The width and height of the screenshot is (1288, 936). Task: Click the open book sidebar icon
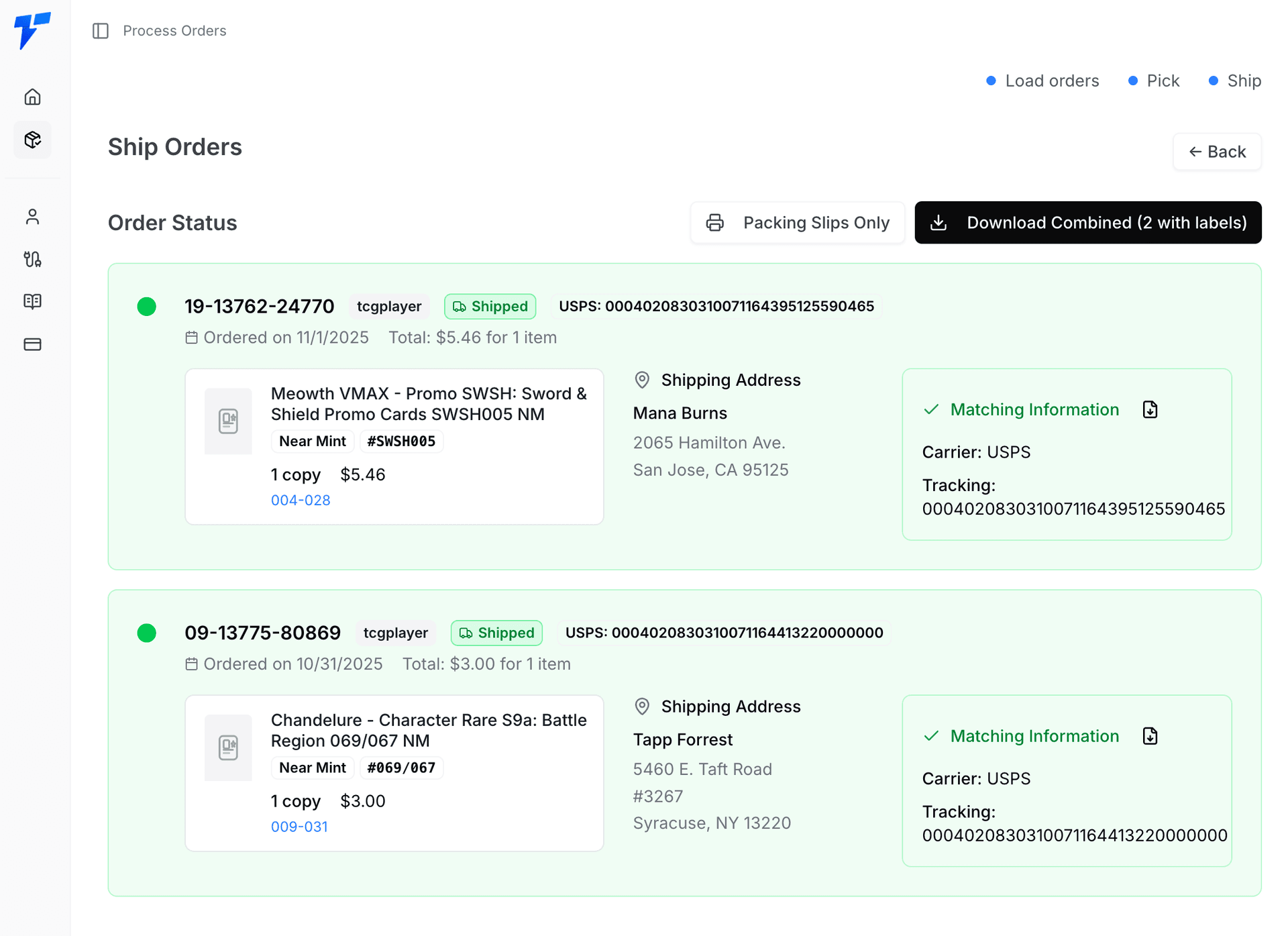click(x=32, y=301)
